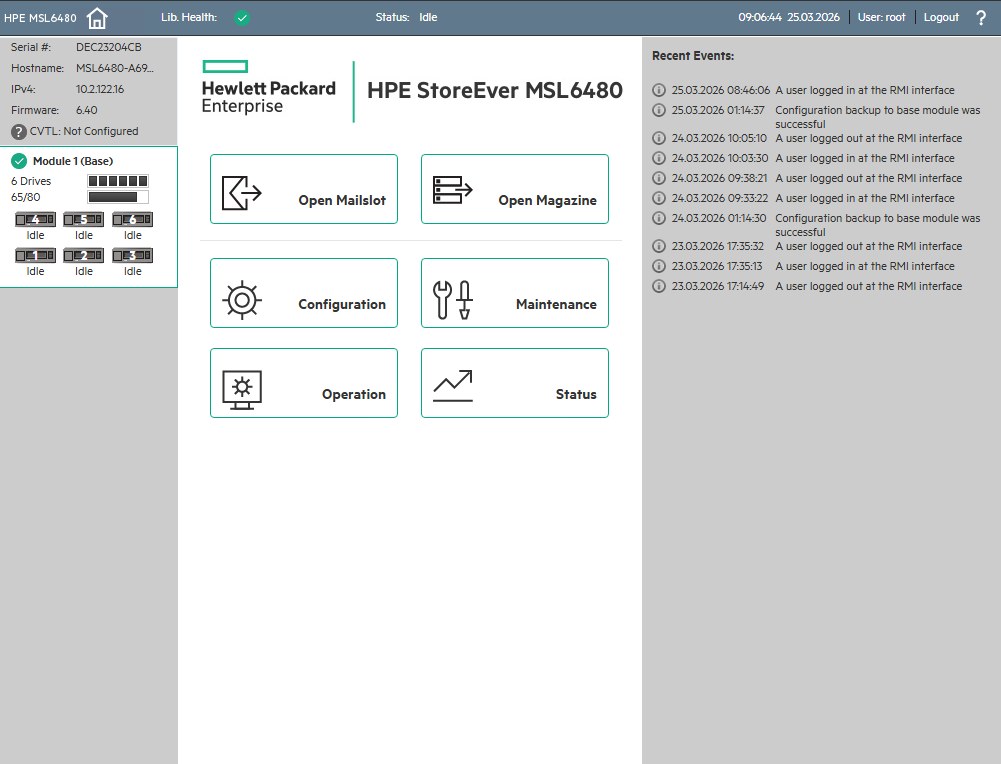Open the Configuration menu tile
Screen dimensions: 1001x764
click(x=304, y=293)
